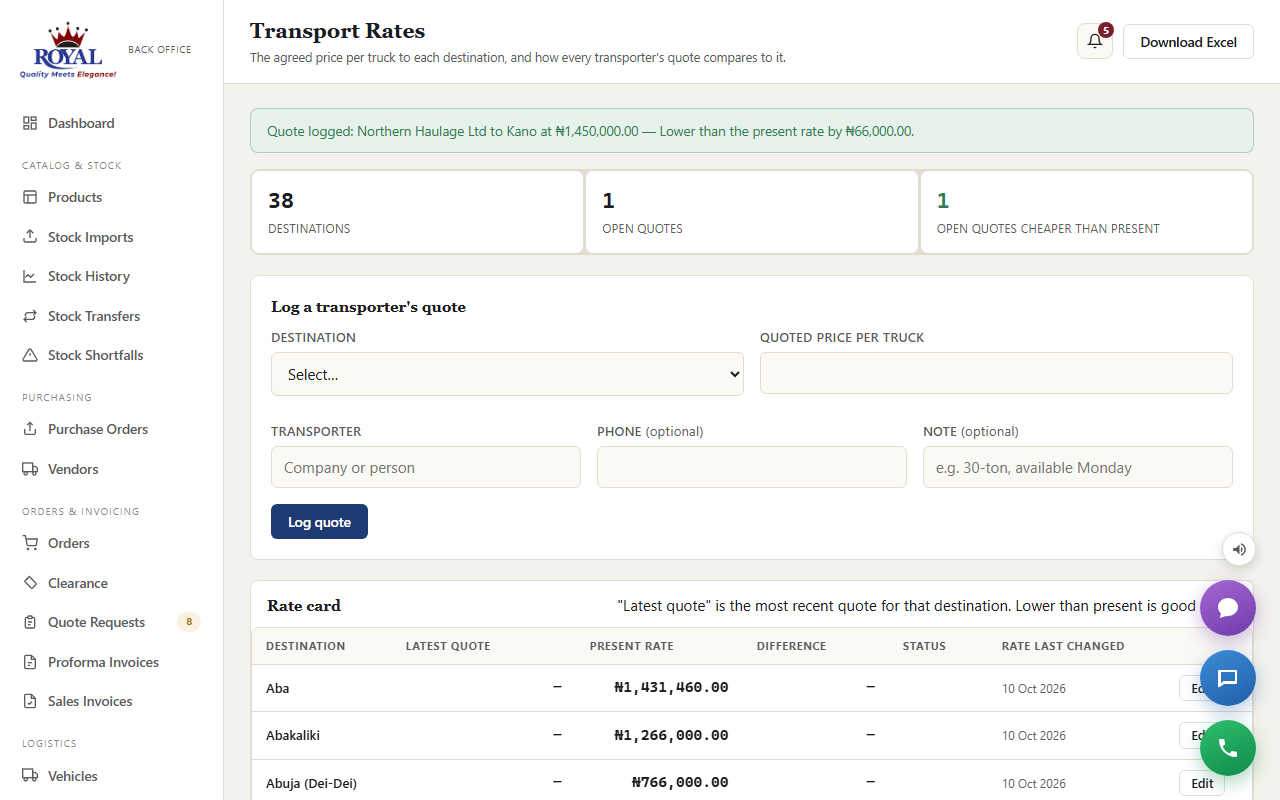This screenshot has height=800, width=1280.
Task: Click the Rate card heading
Action: [x=304, y=605]
